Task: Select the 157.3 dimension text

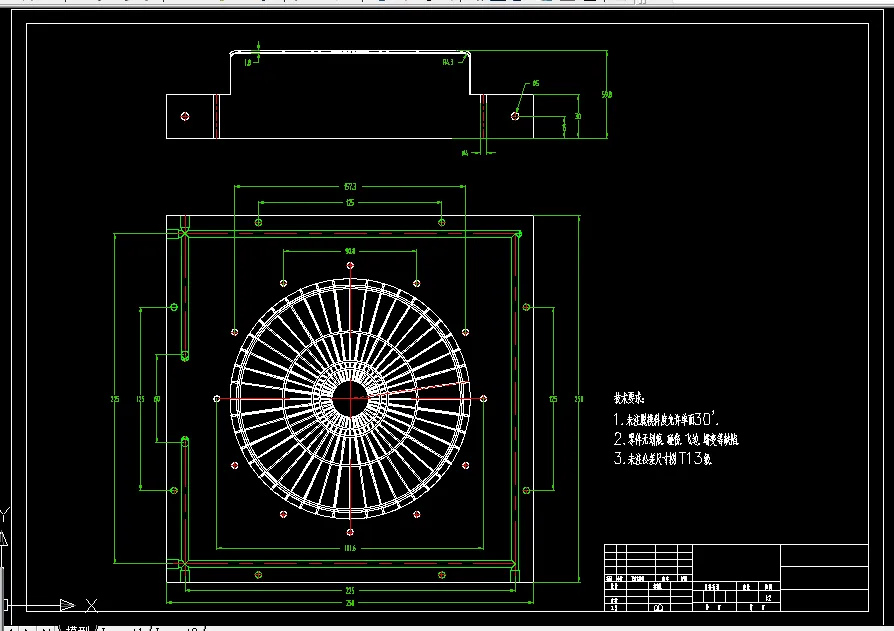Action: click(350, 186)
